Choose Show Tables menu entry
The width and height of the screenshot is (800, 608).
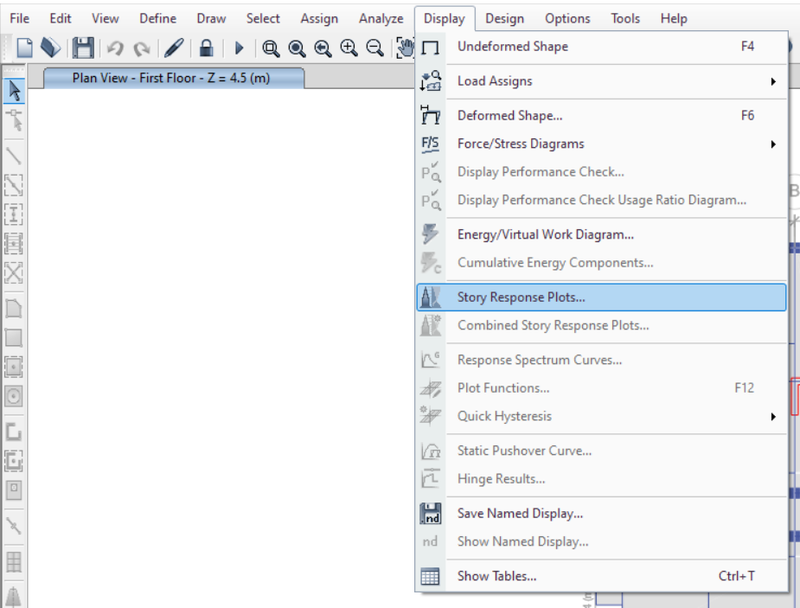tap(602, 576)
